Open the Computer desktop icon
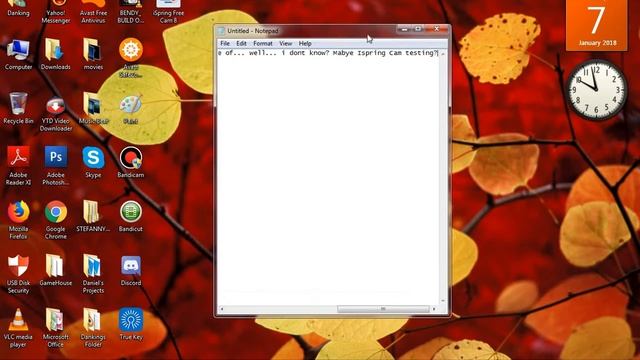 (x=18, y=55)
